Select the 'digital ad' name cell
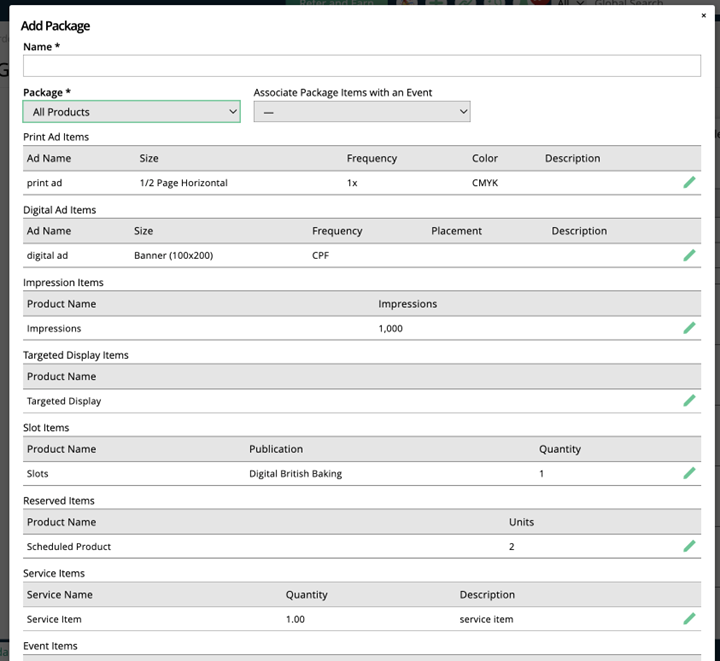Screen dimensions: 720x661 [47, 255]
